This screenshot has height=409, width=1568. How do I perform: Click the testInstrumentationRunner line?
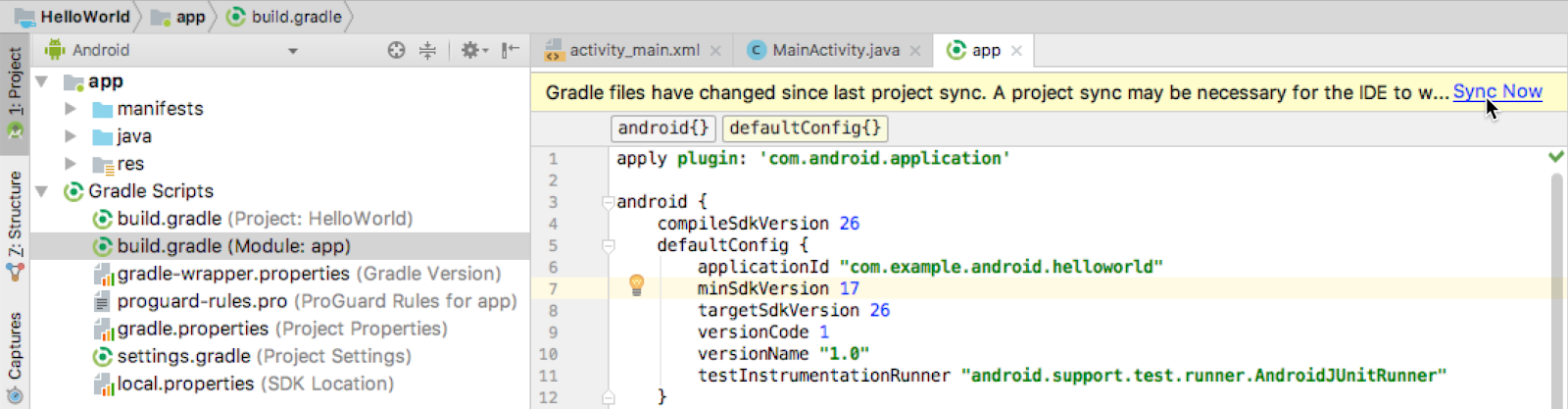tap(1072, 375)
